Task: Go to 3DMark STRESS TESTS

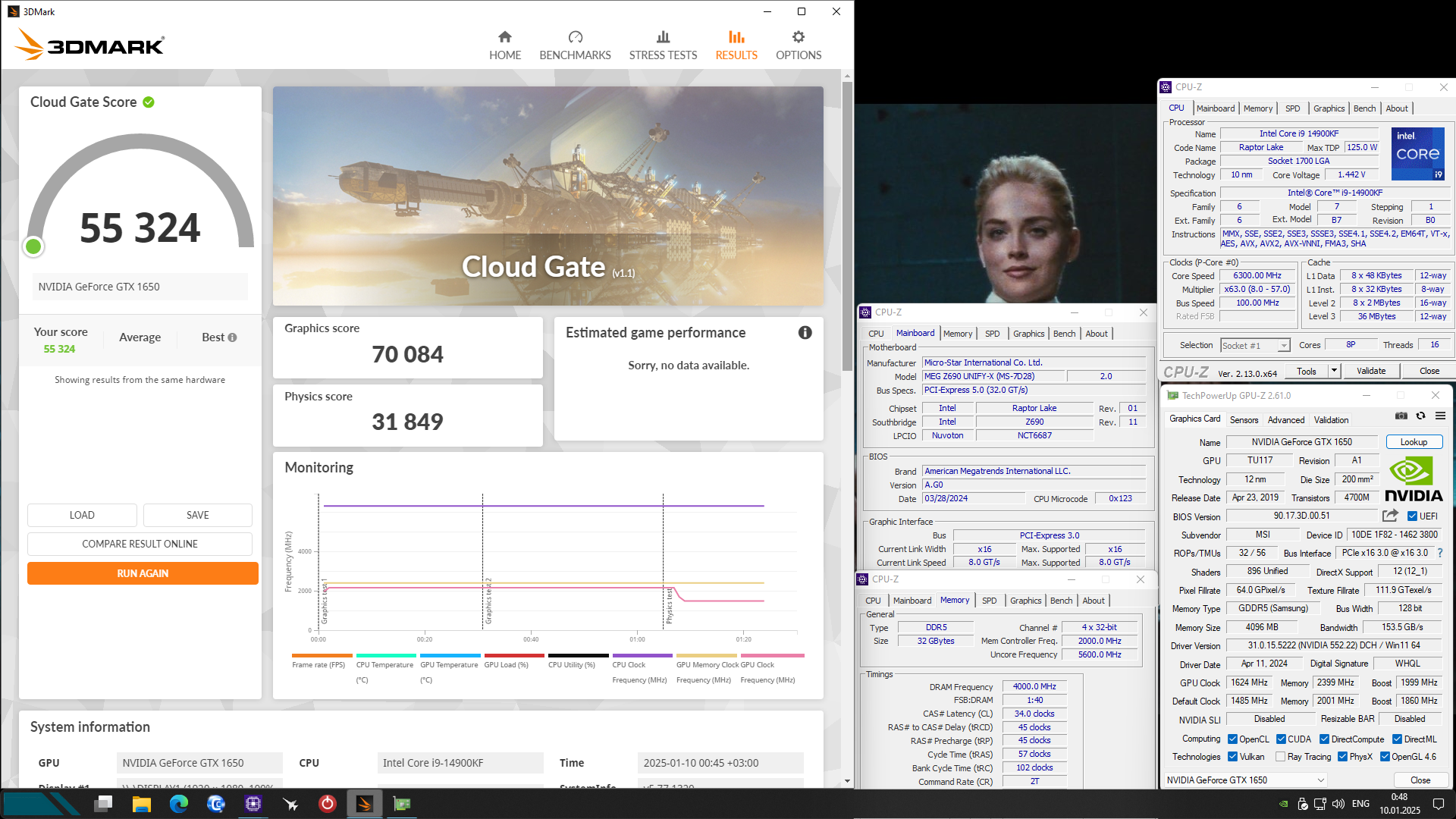Action: (x=663, y=45)
